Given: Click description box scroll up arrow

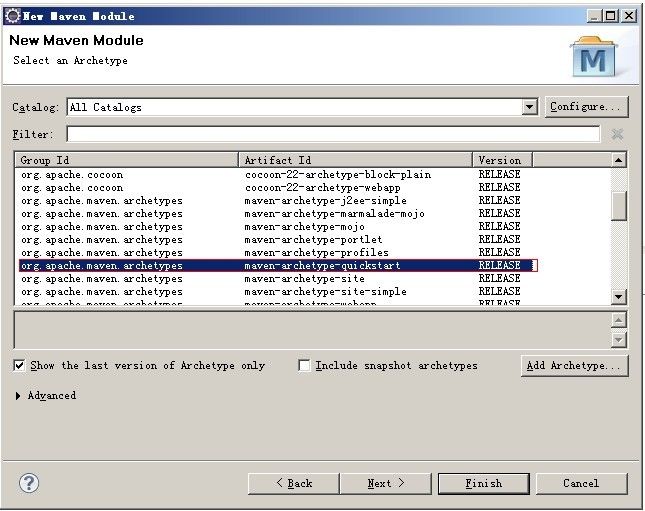Looking at the screenshot, I should pyautogui.click(x=619, y=320).
